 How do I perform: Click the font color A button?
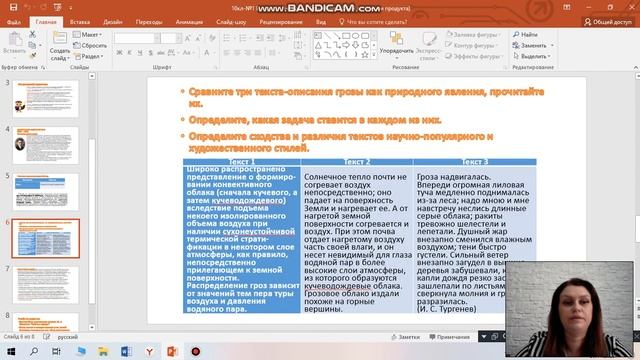(x=207, y=53)
